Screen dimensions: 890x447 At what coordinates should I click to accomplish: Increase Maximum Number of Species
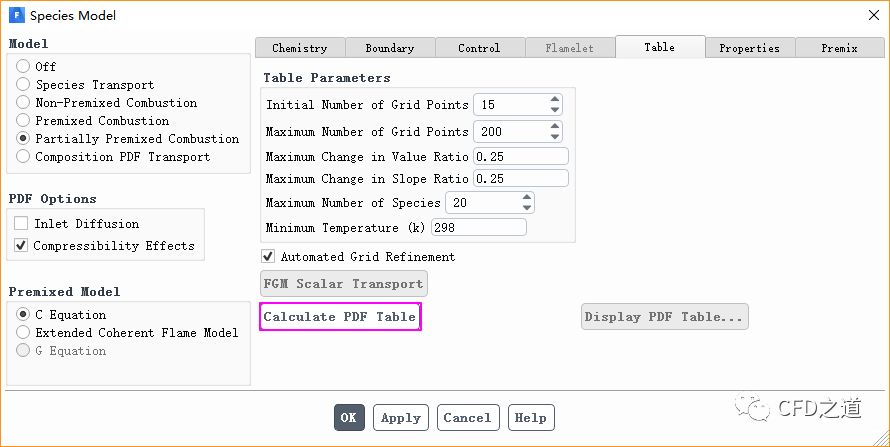pyautogui.click(x=526, y=198)
